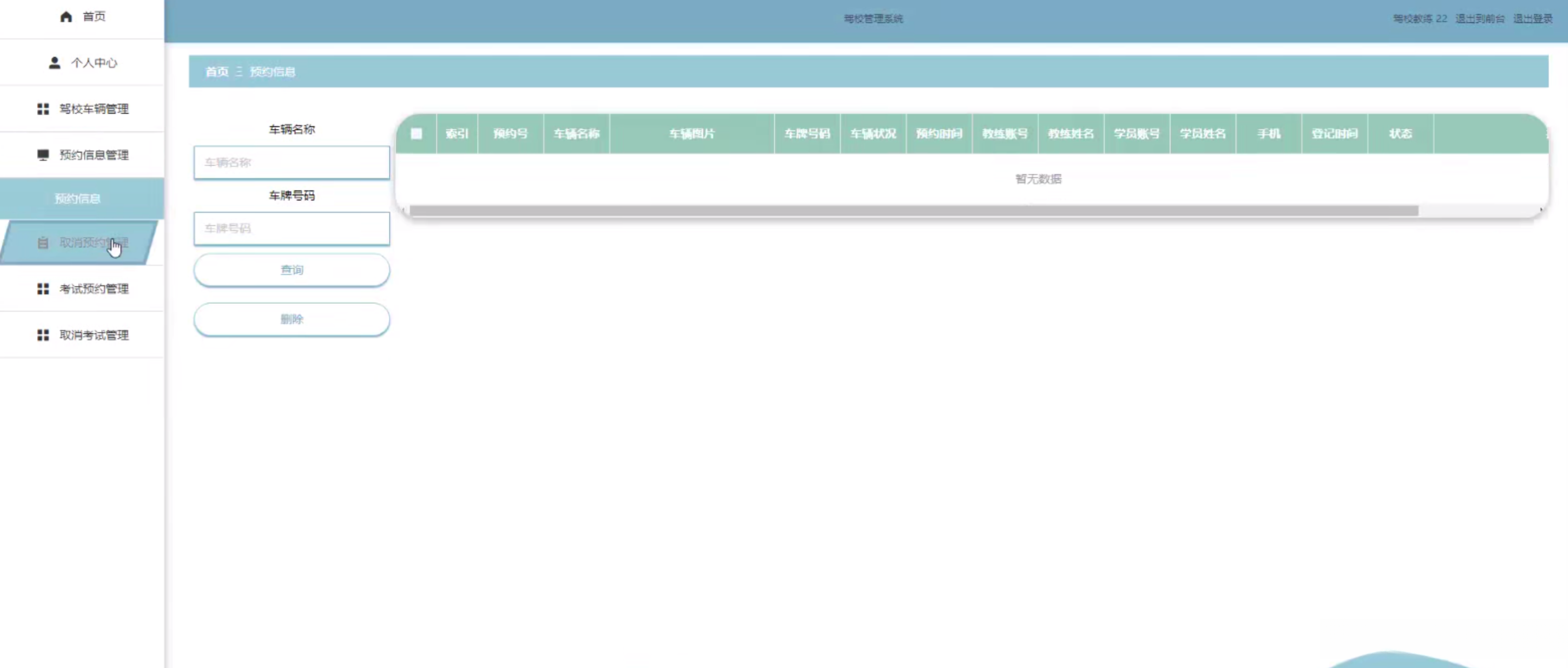Expand the 驾校车辆管理 menu
The width and height of the screenshot is (1568, 668).
coord(94,109)
